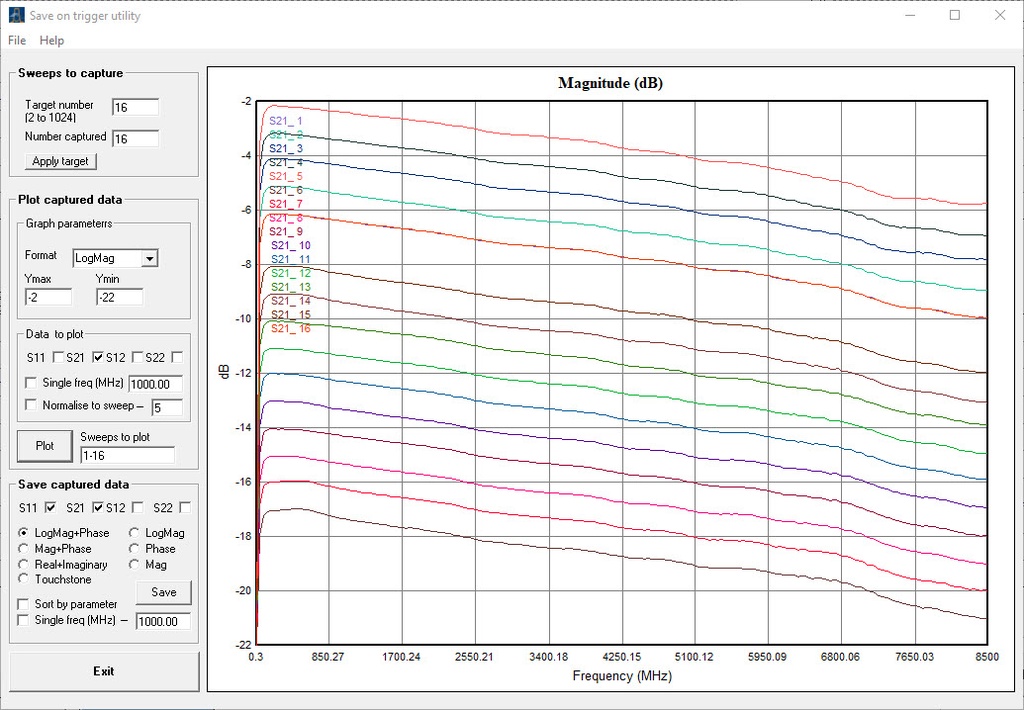Enable S12 checkbox in Save captured data
Screen dimensions: 1024x710
pos(138,508)
